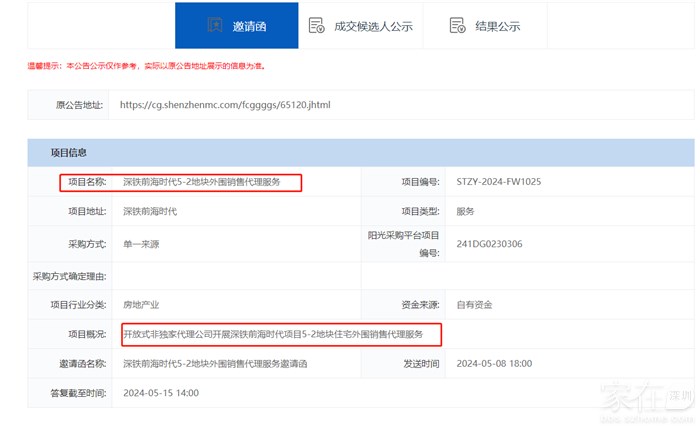
Task: Click the industry category value 房地产业
Action: [x=141, y=304]
